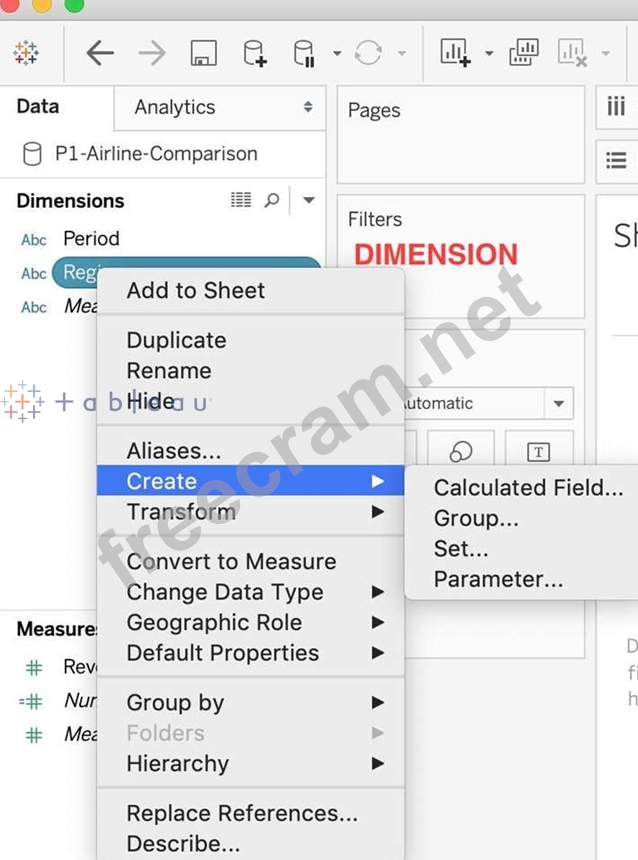The width and height of the screenshot is (638, 860).
Task: Select Set from the Create submenu
Action: click(461, 548)
